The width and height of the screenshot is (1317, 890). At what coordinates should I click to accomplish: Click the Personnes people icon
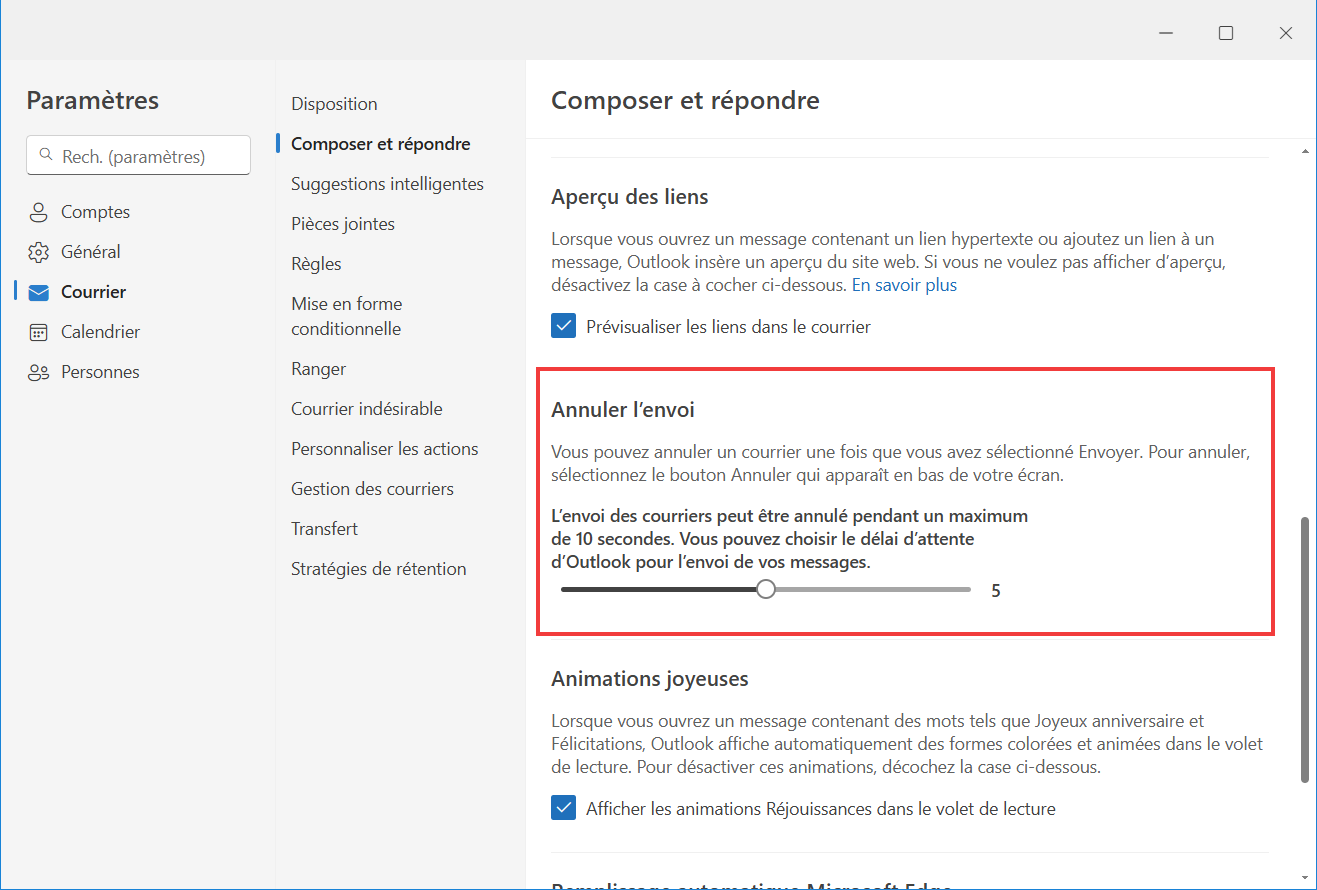pos(39,372)
